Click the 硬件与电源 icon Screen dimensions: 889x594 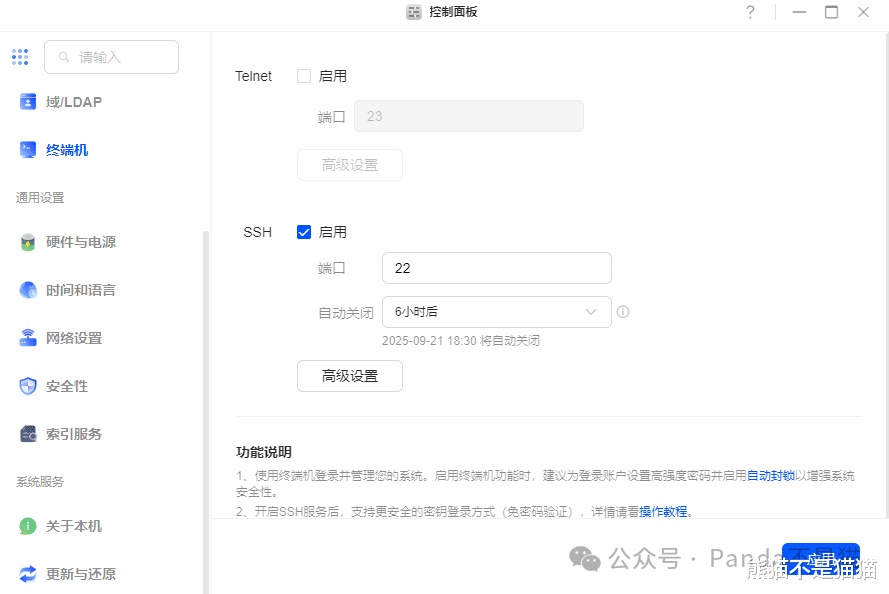point(28,242)
